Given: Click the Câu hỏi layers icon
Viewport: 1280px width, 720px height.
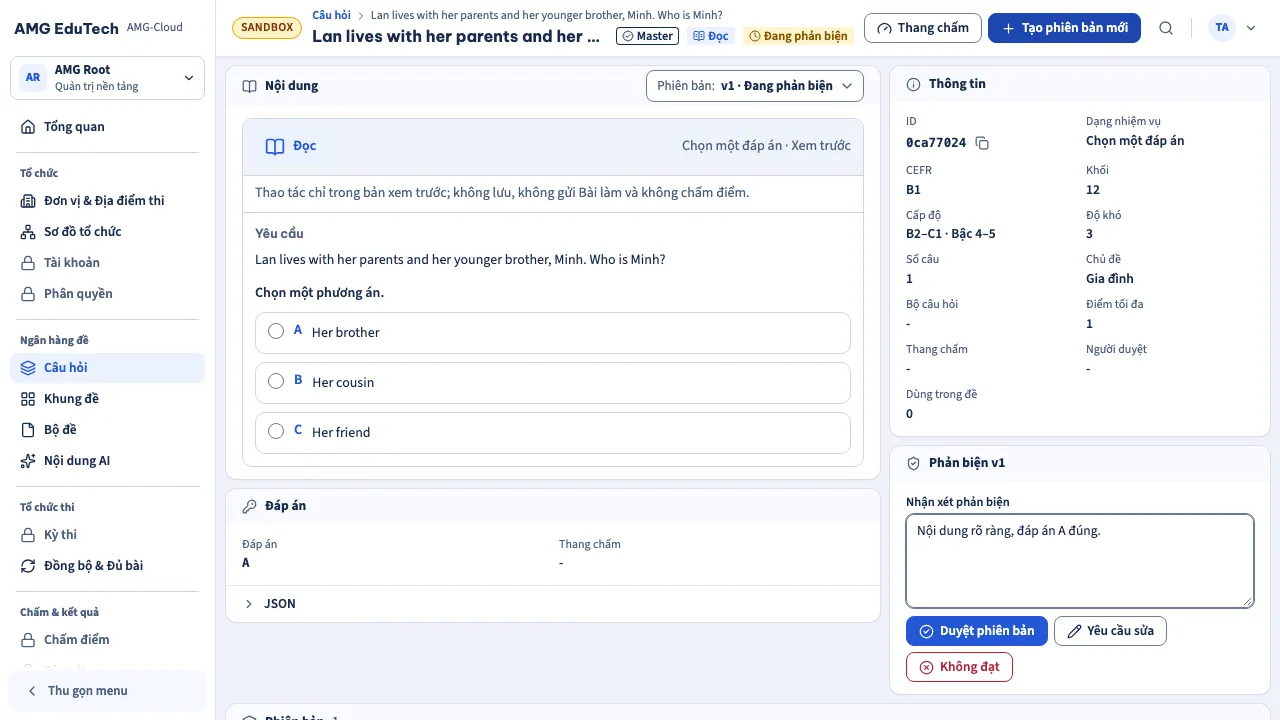Looking at the screenshot, I should point(28,368).
